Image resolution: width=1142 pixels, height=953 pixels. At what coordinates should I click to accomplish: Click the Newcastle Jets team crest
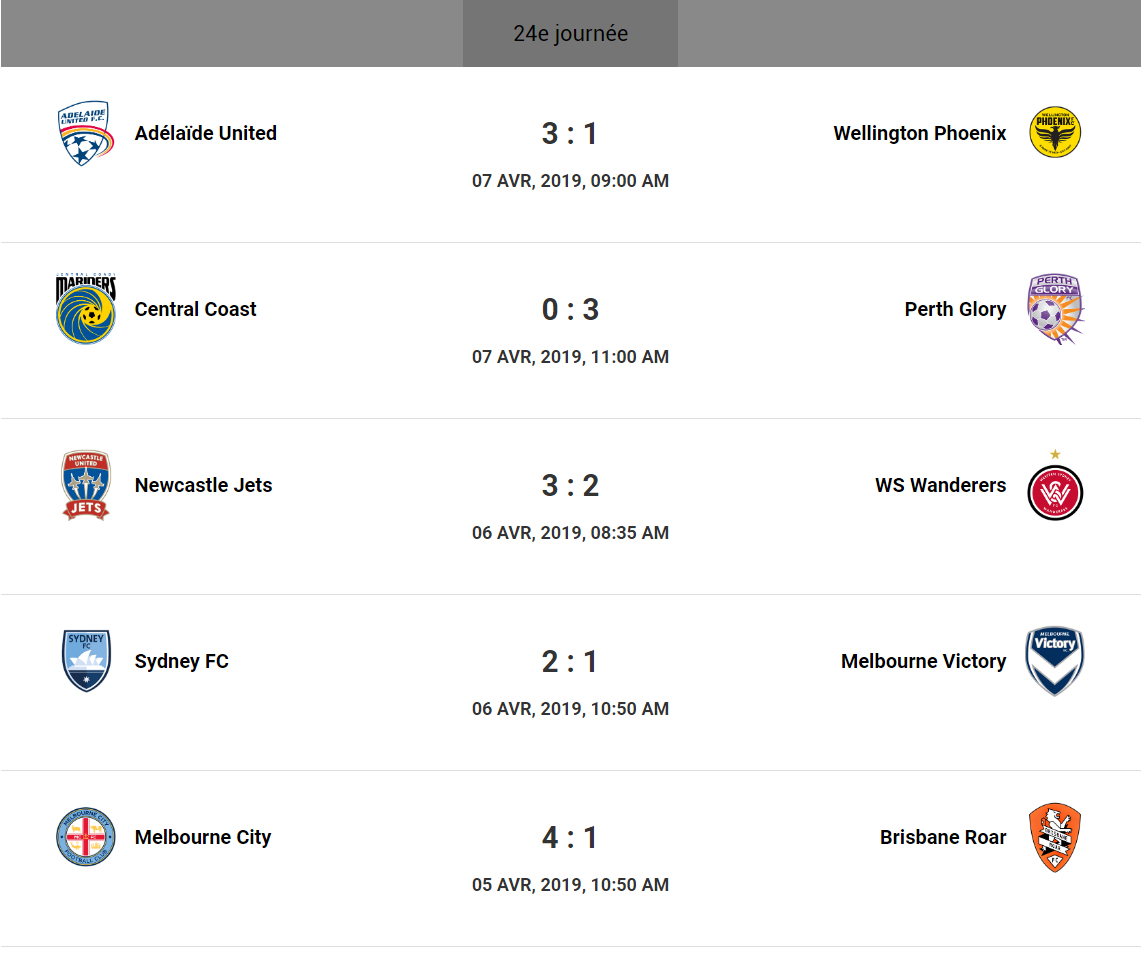coord(85,485)
